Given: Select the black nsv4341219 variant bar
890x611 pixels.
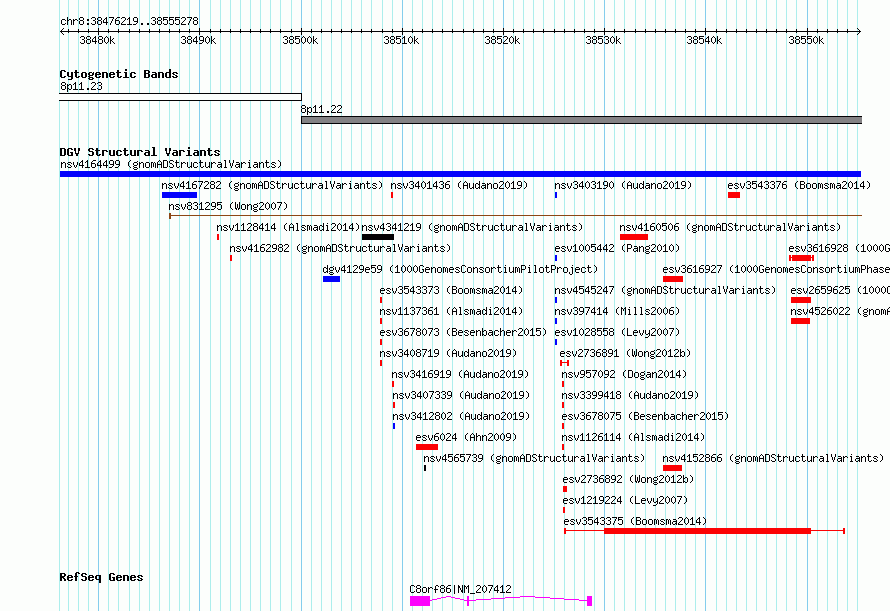Looking at the screenshot, I should click(x=378, y=237).
